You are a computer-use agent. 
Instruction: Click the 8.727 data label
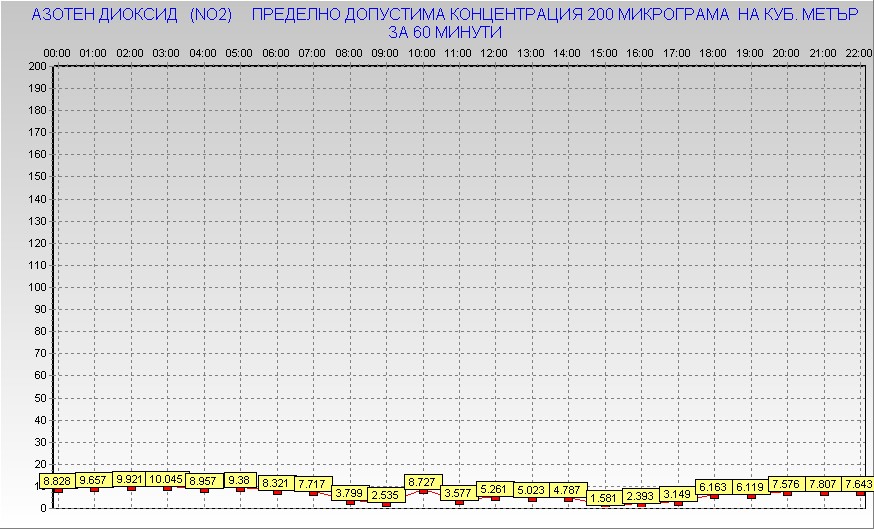pos(422,482)
